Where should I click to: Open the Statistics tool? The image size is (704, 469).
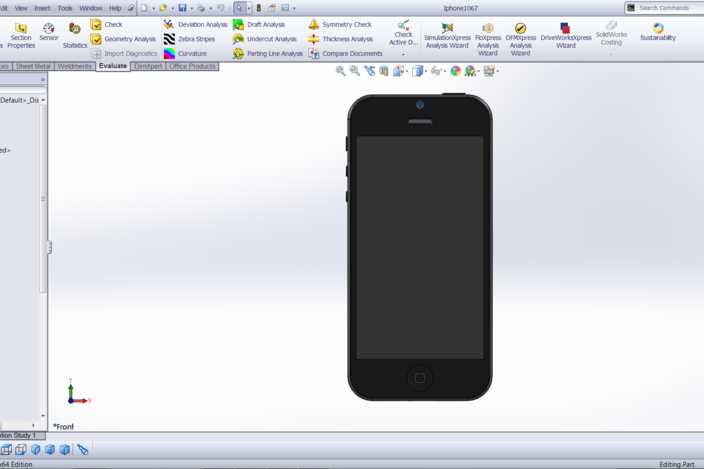tap(75, 35)
